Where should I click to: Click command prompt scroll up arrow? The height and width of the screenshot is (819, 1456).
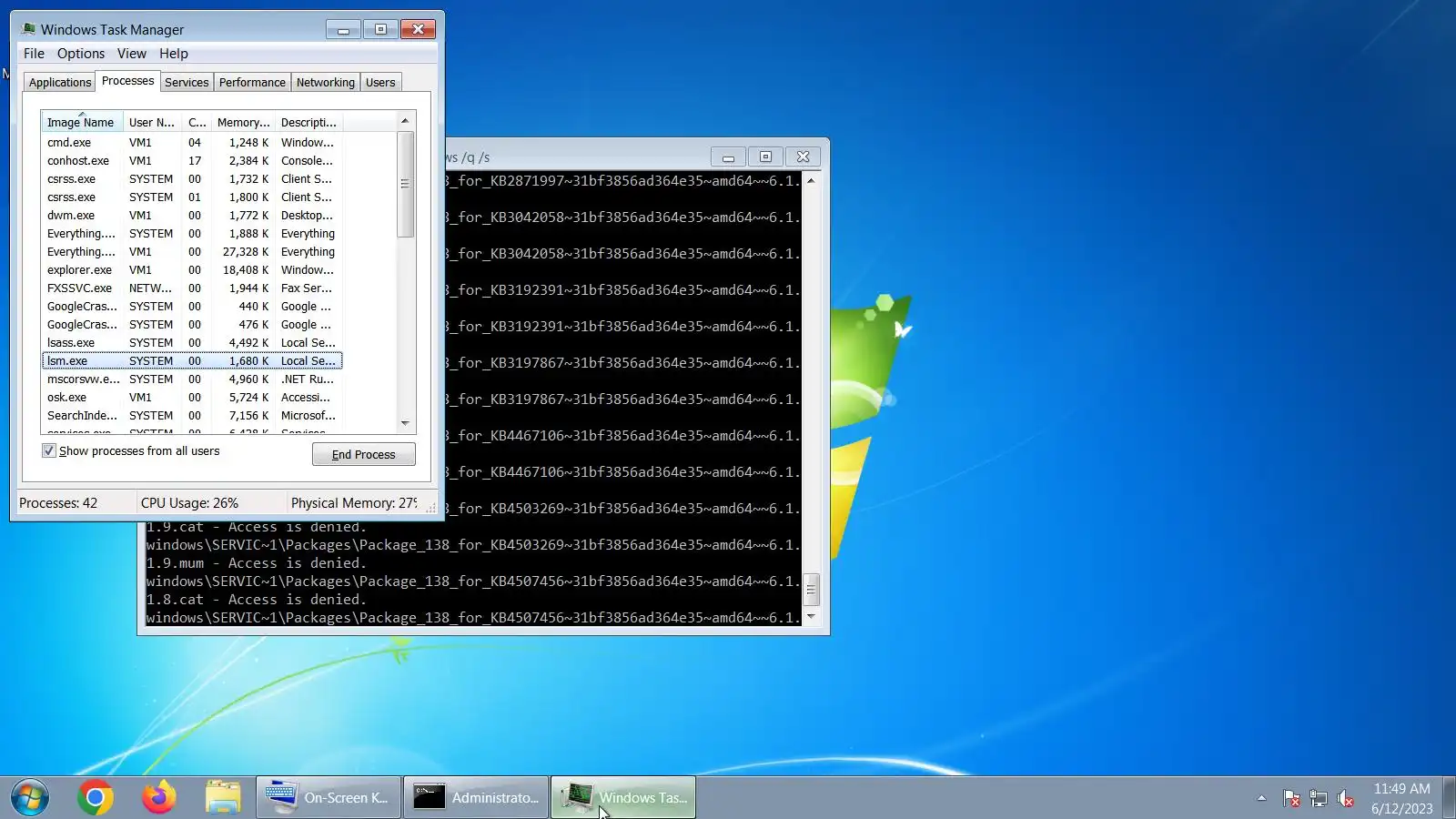(811, 180)
